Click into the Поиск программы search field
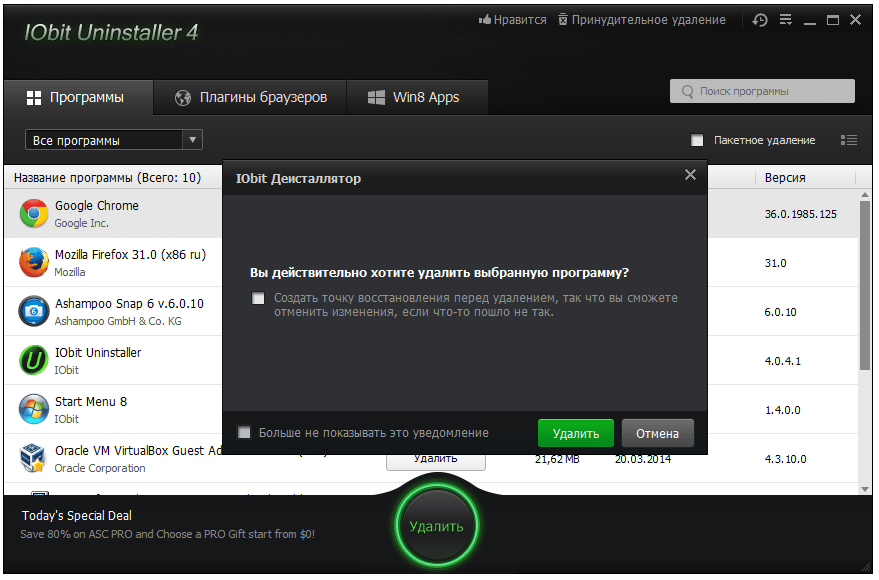Screen dimensions: 879x580 pos(762,91)
